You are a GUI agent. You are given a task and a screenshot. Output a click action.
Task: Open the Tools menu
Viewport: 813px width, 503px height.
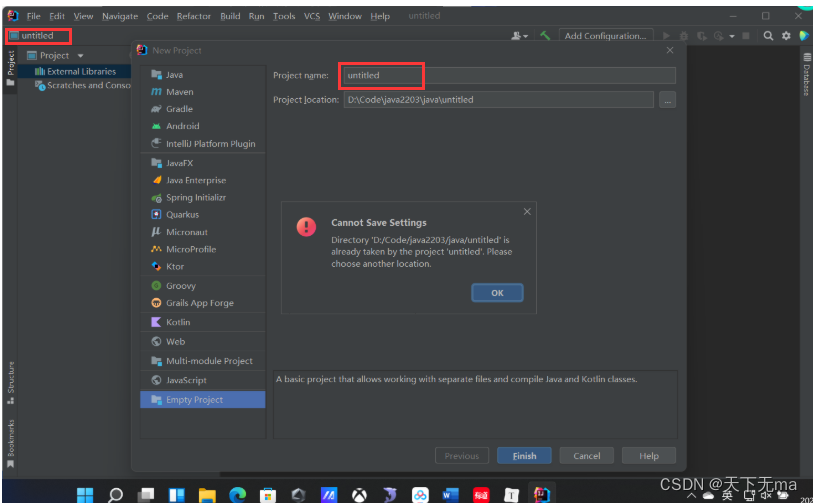click(284, 16)
